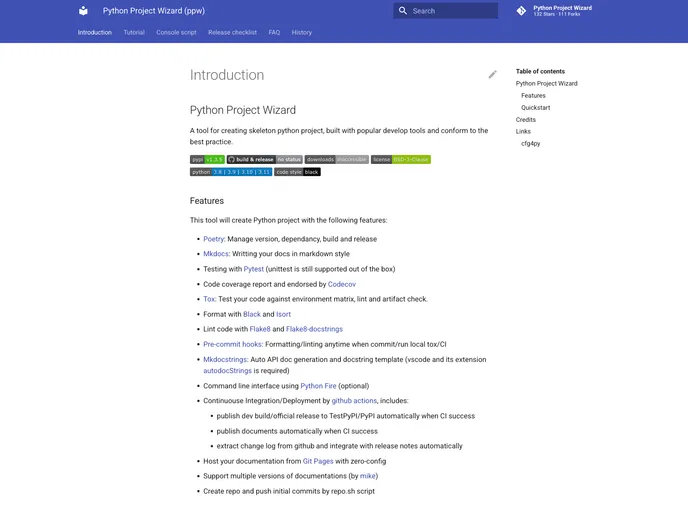Jump to Links in table of contents
Screen dimensions: 688x512
523,131
